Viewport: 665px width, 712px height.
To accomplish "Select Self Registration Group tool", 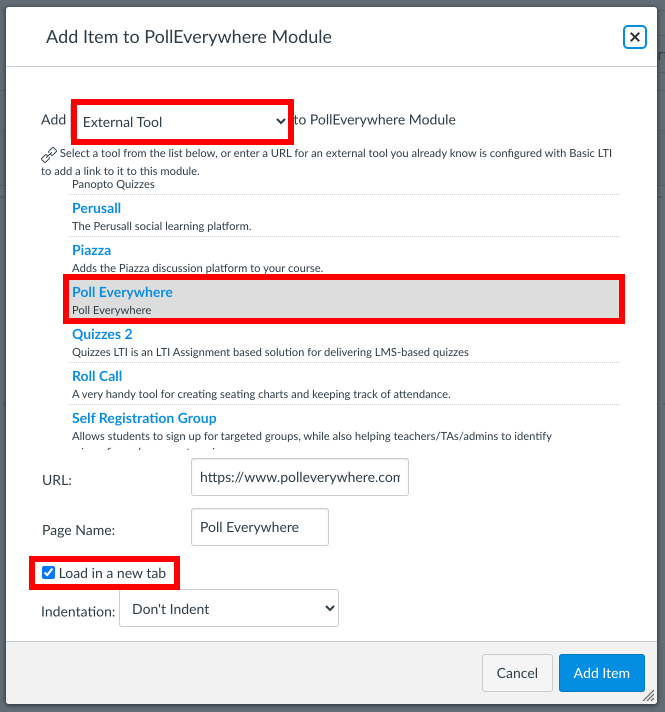I will point(144,418).
